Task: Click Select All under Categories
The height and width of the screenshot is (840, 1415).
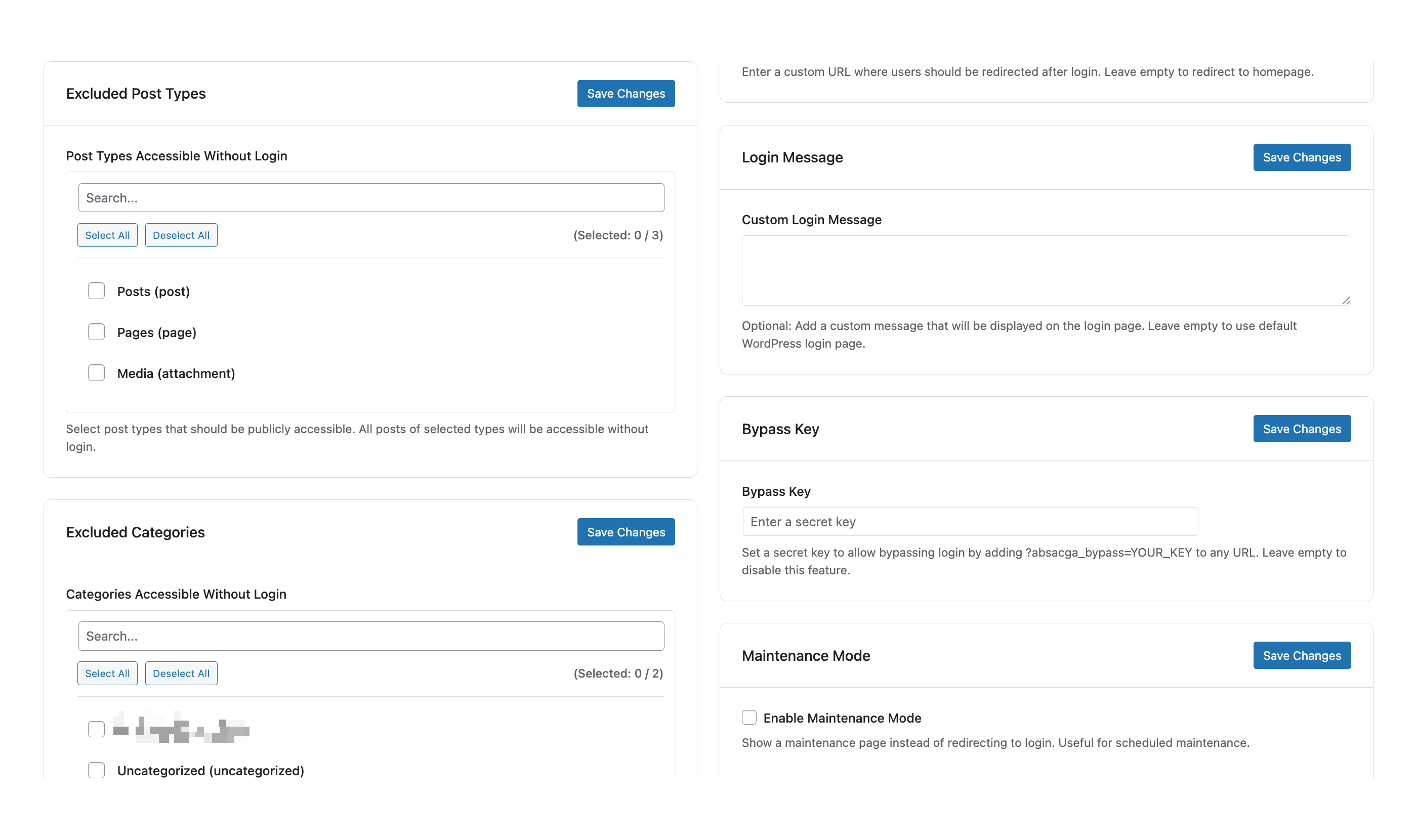Action: tap(107, 673)
